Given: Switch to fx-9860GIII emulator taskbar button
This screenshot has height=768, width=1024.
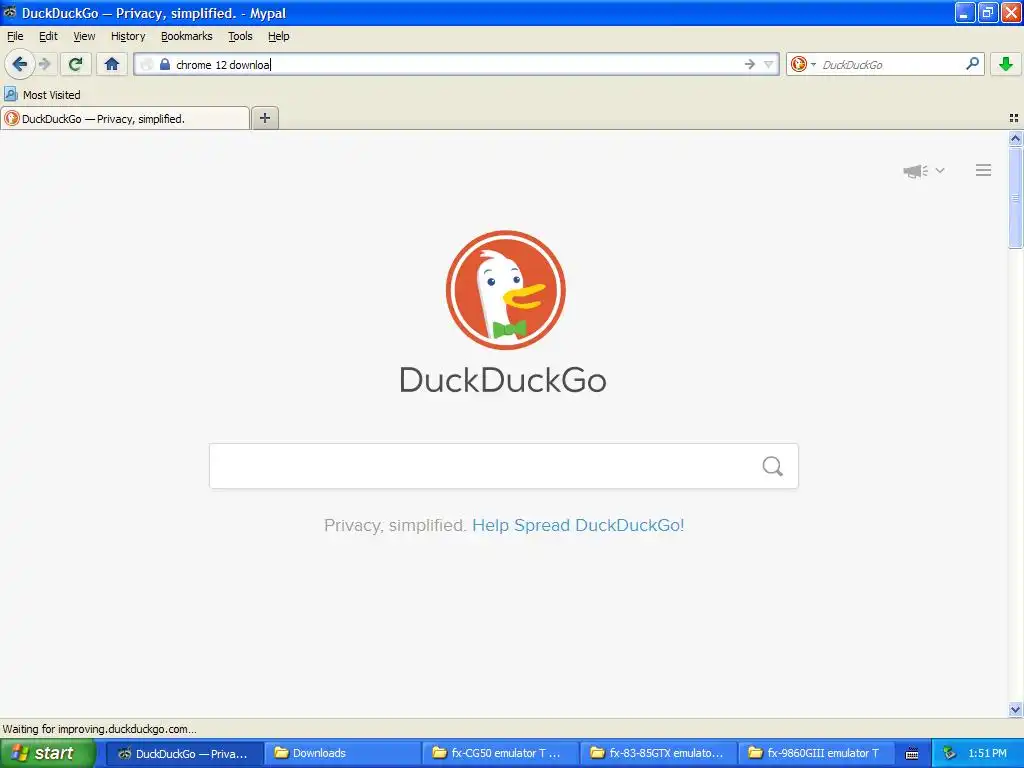Looking at the screenshot, I should click(816, 753).
